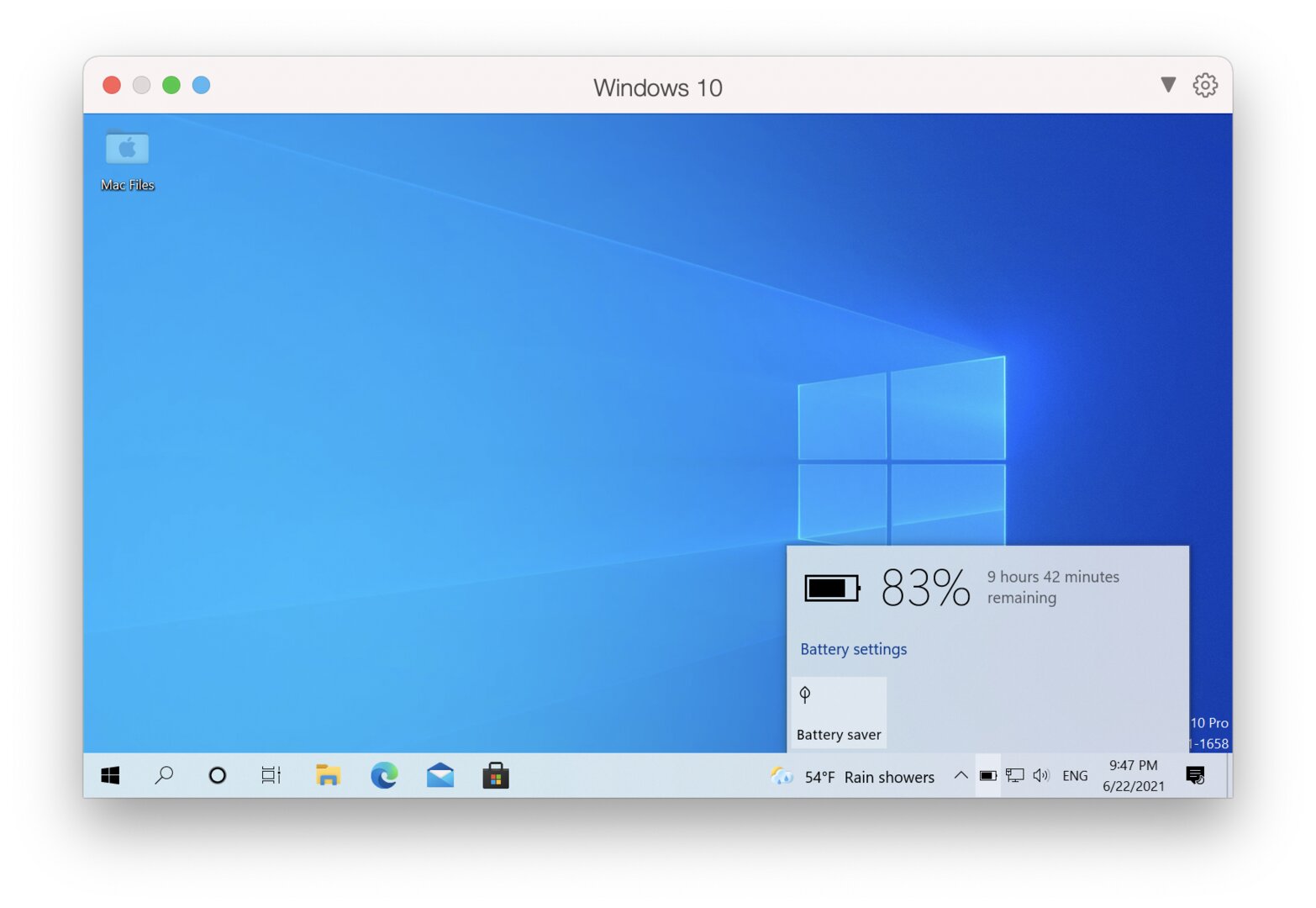Click the 83% battery percentage text
This screenshot has height=908, width=1316.
tap(925, 587)
